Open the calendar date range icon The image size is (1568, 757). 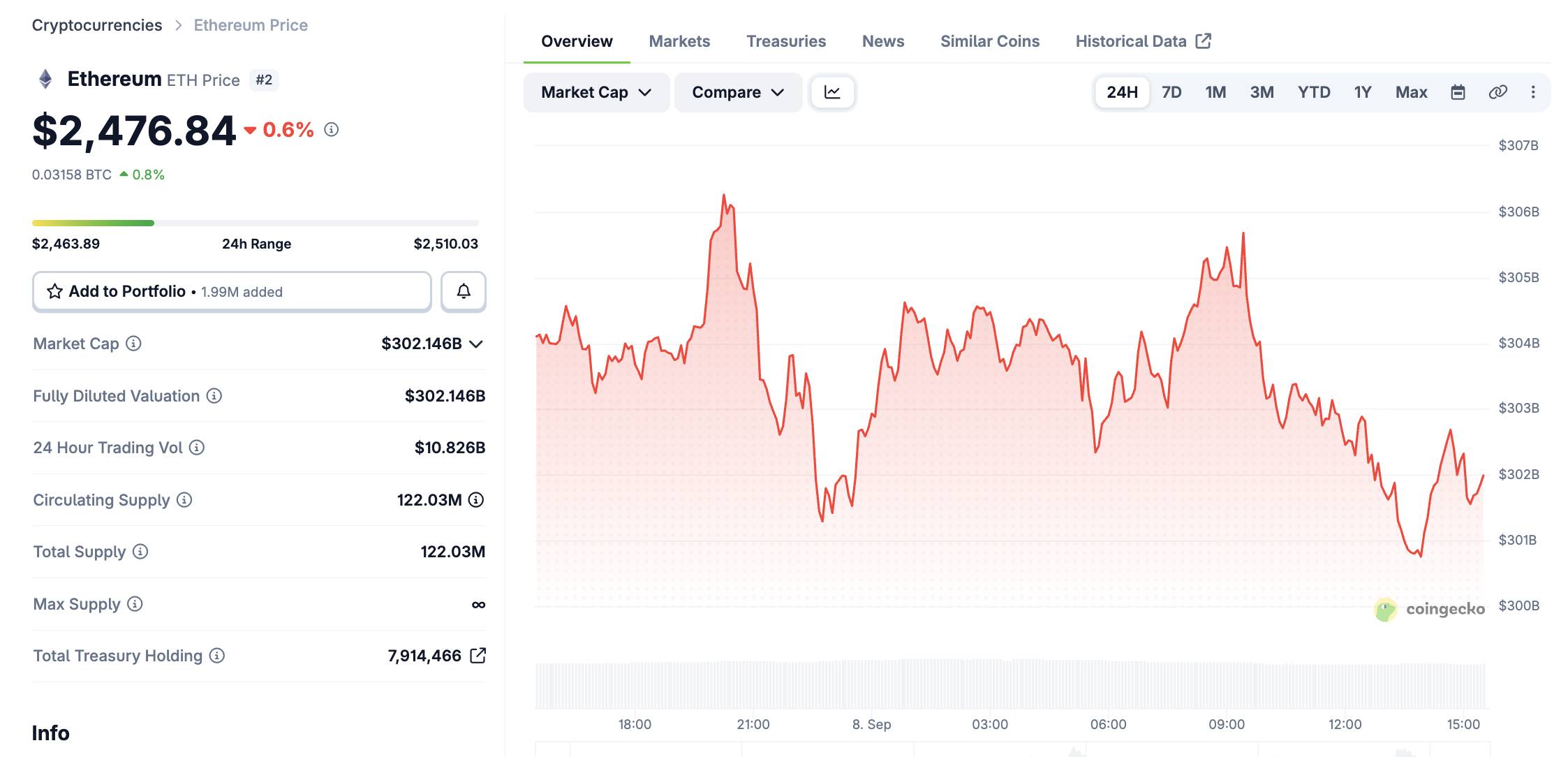[1458, 92]
